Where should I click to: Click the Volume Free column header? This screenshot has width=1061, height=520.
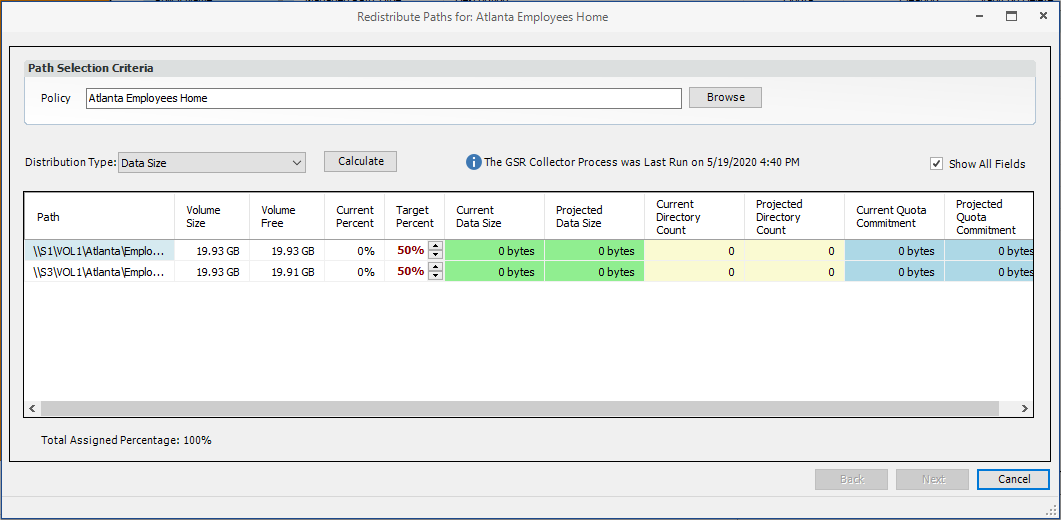click(287, 217)
